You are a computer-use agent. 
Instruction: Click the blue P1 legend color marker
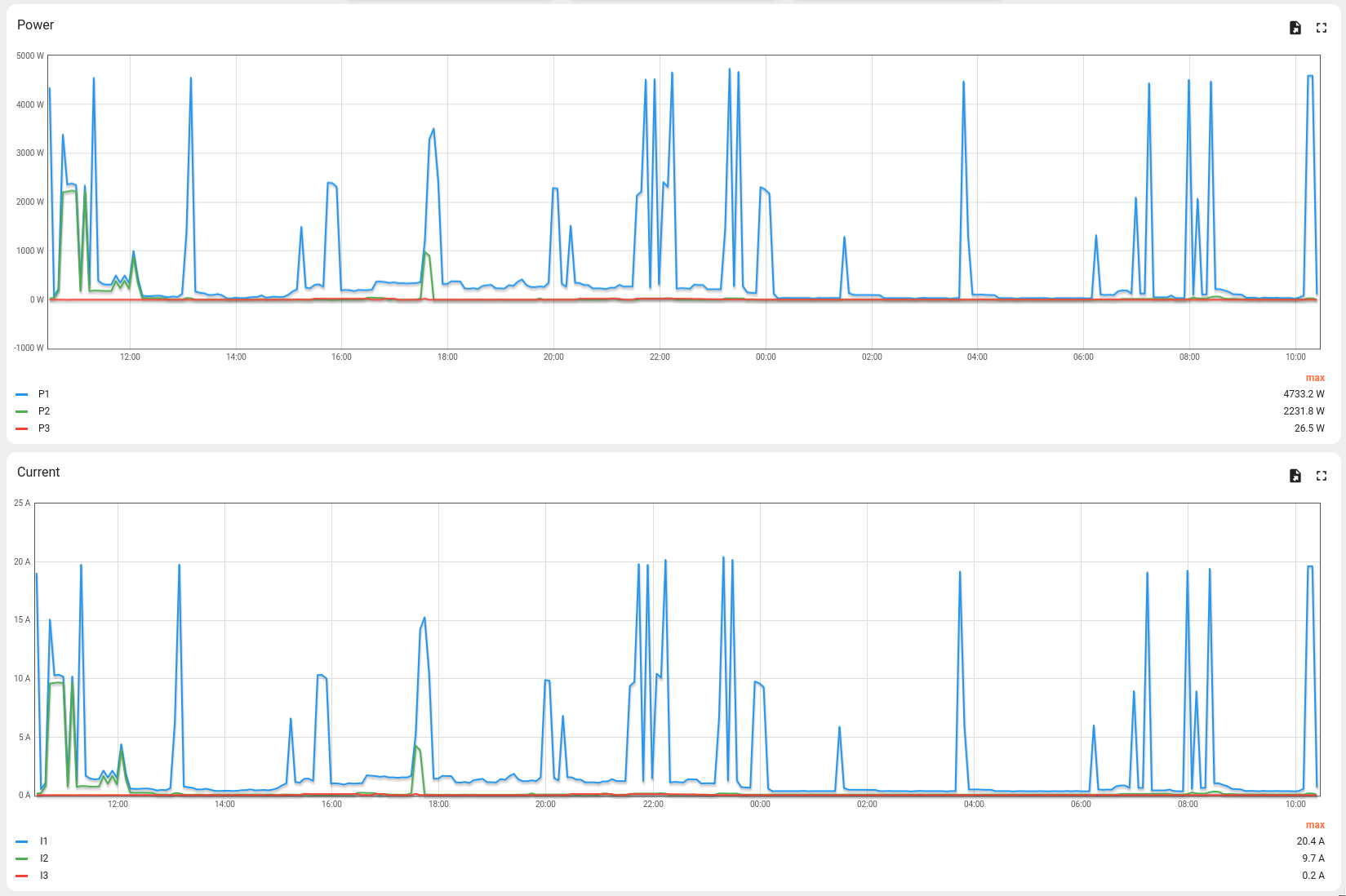pos(22,394)
